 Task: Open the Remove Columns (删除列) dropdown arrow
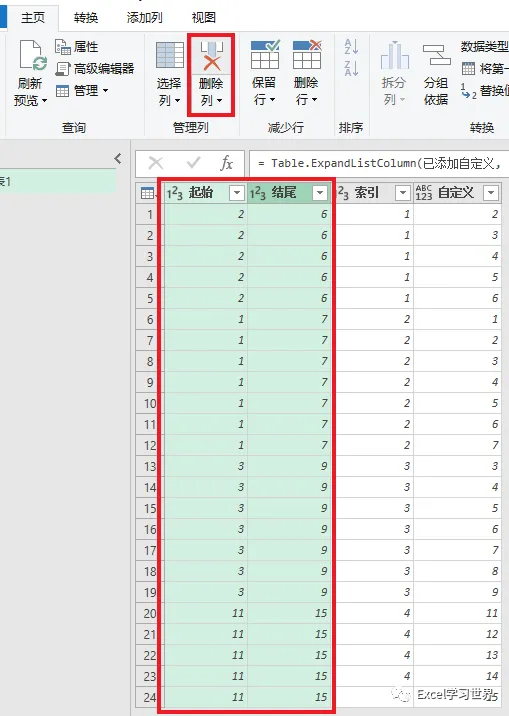(220, 100)
